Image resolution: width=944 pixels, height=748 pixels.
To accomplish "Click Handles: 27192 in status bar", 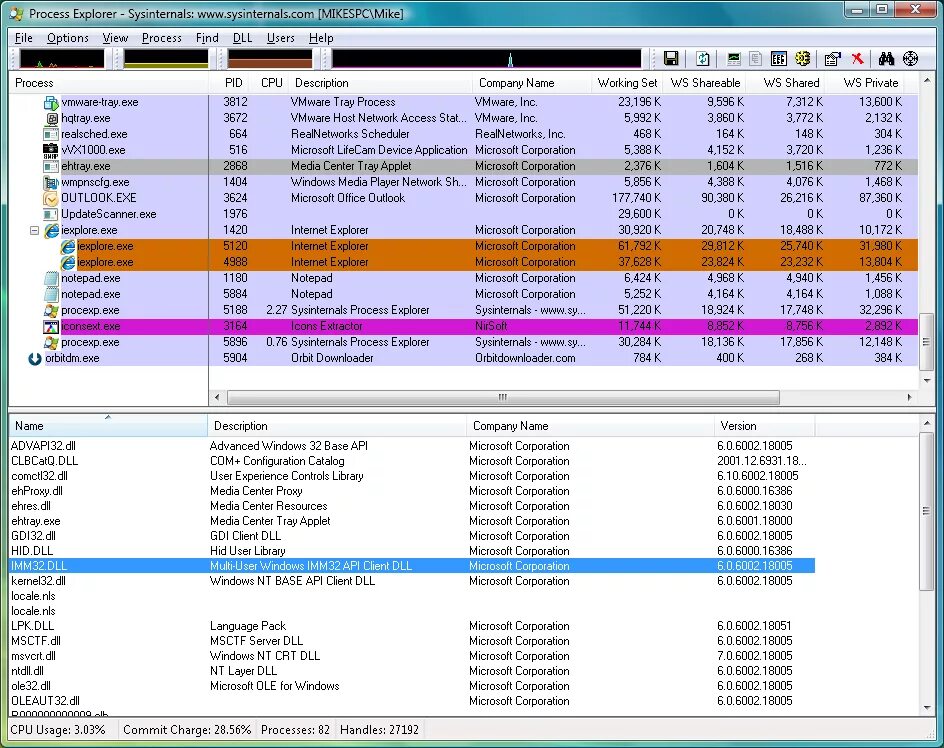I will point(379,730).
